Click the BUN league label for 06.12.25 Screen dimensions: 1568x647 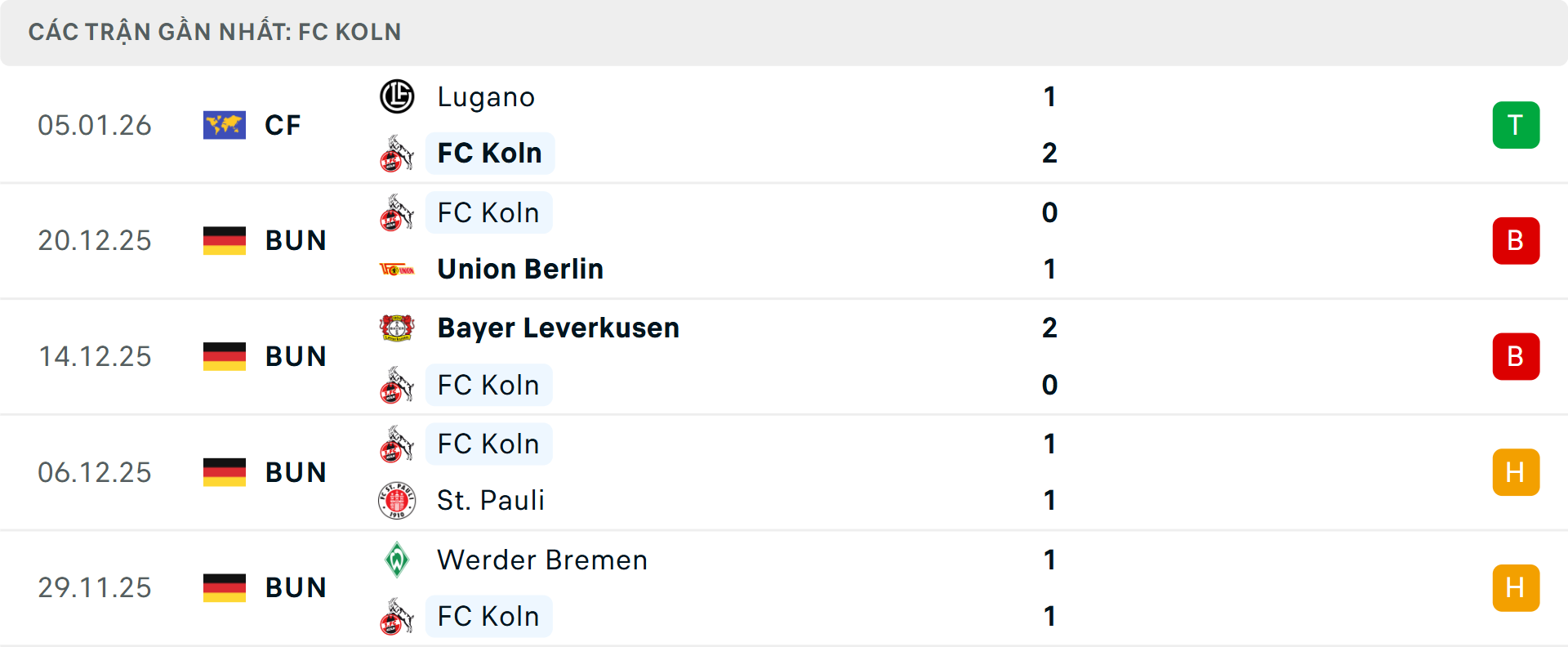(x=296, y=472)
